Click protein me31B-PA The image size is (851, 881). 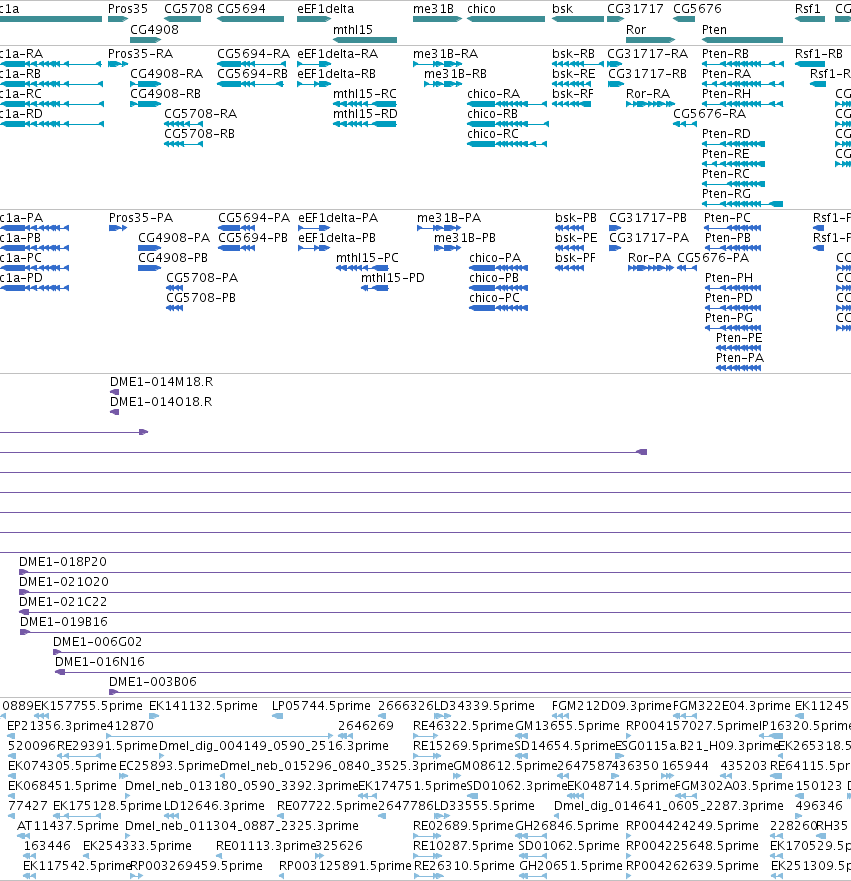449,218
